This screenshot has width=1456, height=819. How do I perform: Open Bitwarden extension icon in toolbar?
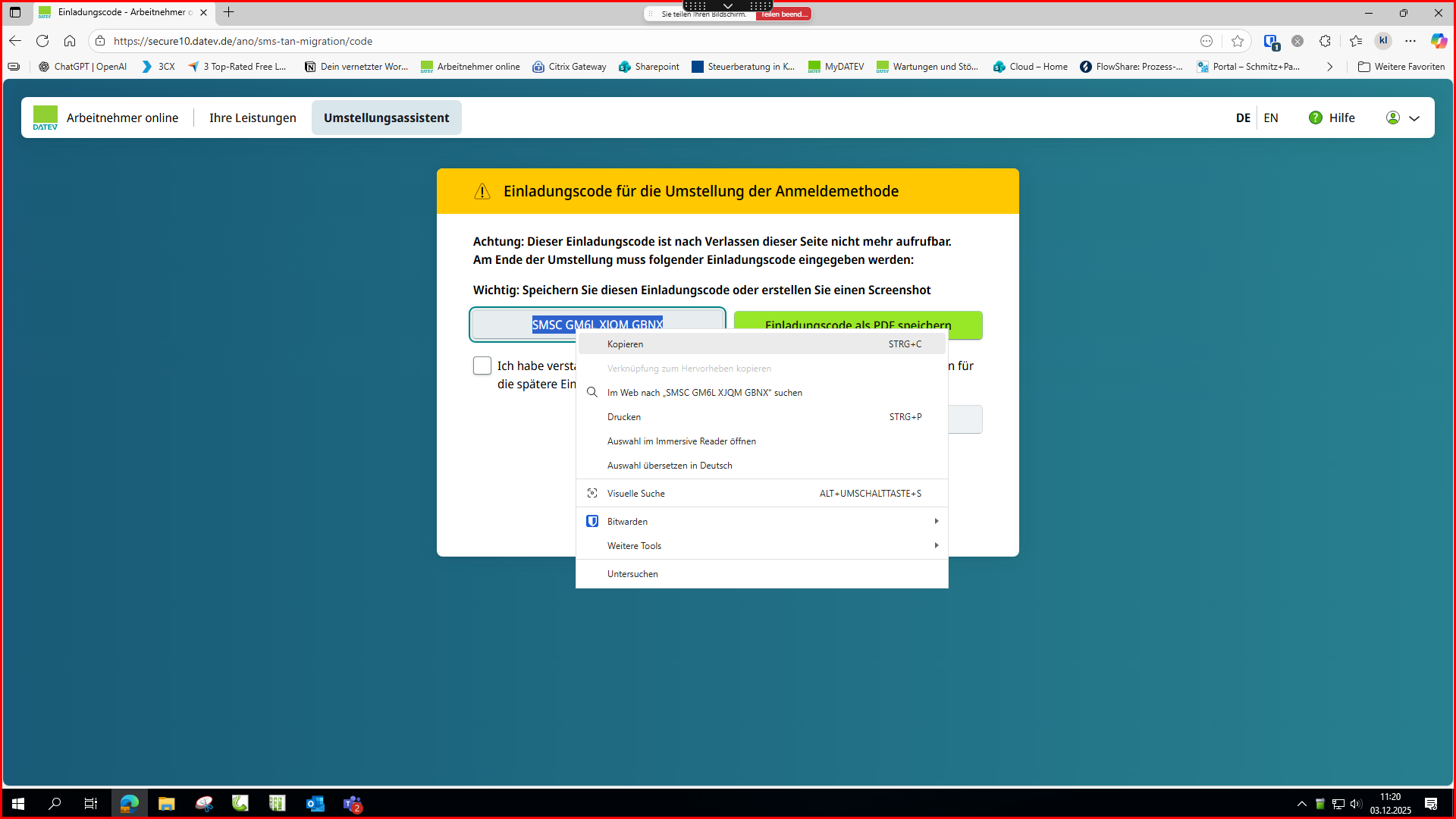coord(1271,42)
